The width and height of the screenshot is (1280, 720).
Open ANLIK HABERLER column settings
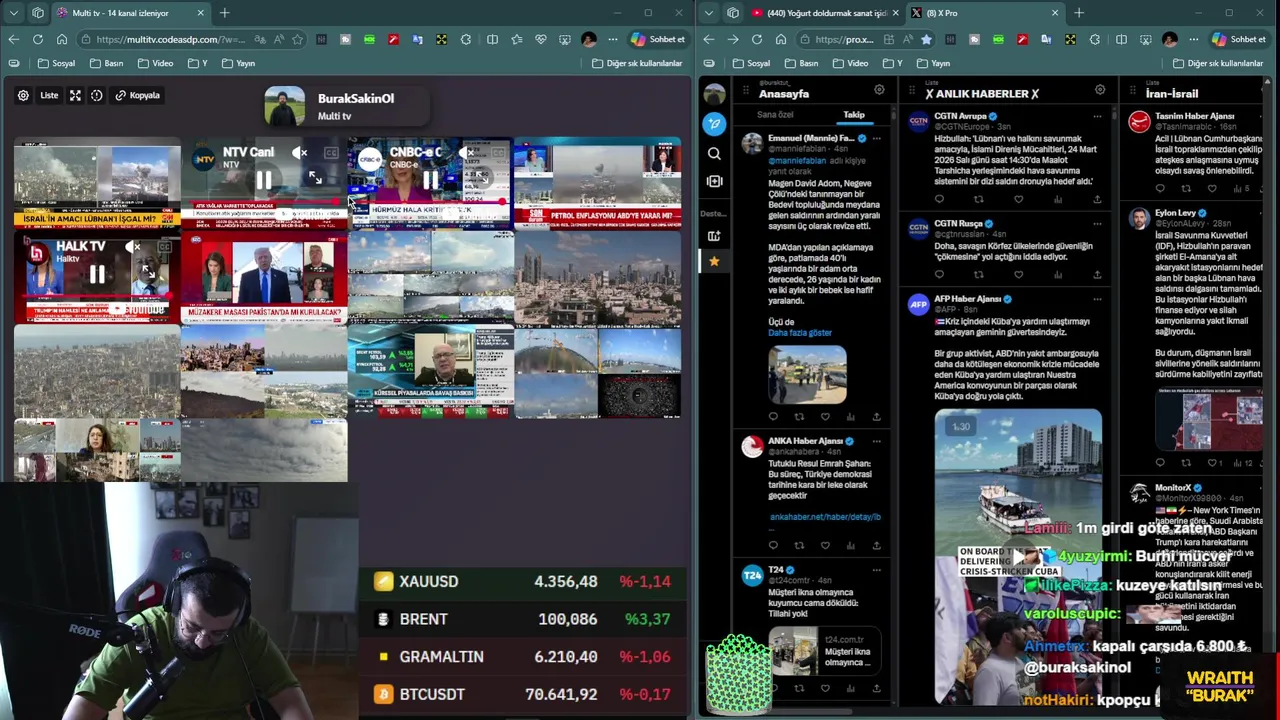[1100, 90]
